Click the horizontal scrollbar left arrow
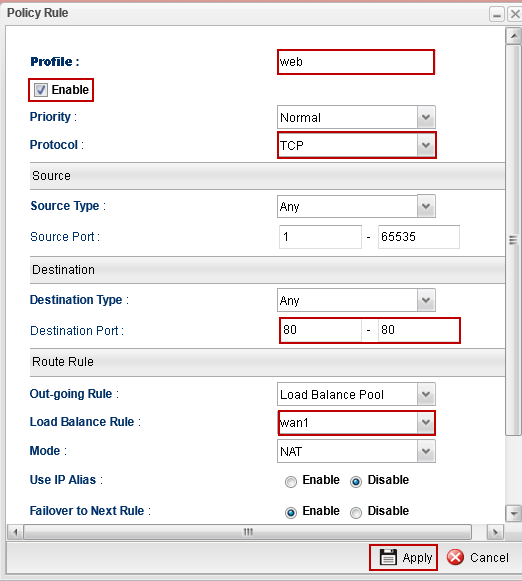The height and width of the screenshot is (581, 522). (x=15, y=532)
